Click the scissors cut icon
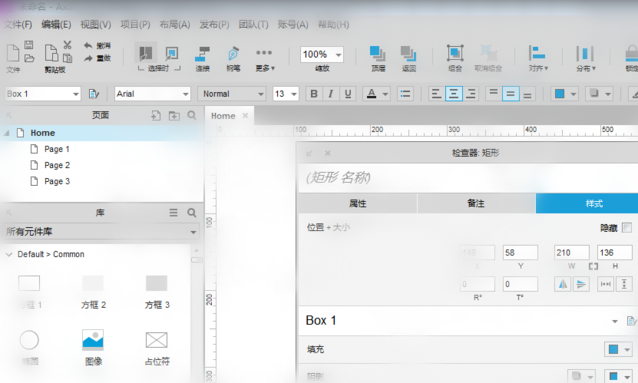The image size is (638, 383). pos(68,45)
